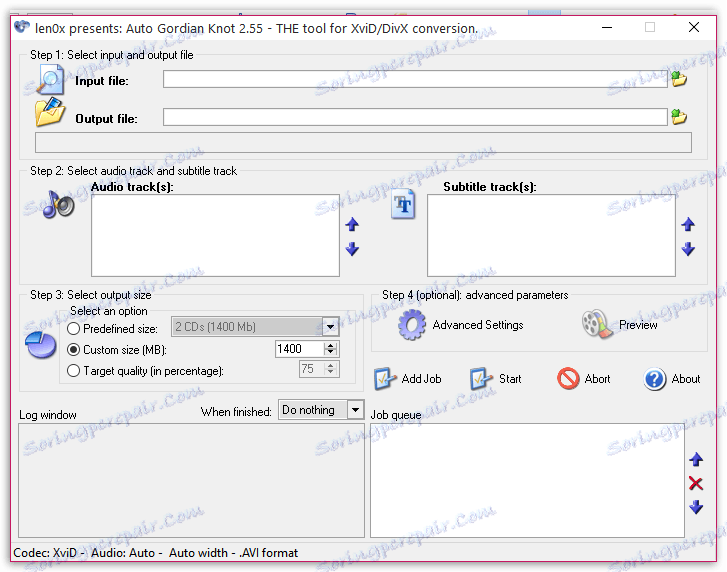Click the custom size 1400 field

[300, 349]
